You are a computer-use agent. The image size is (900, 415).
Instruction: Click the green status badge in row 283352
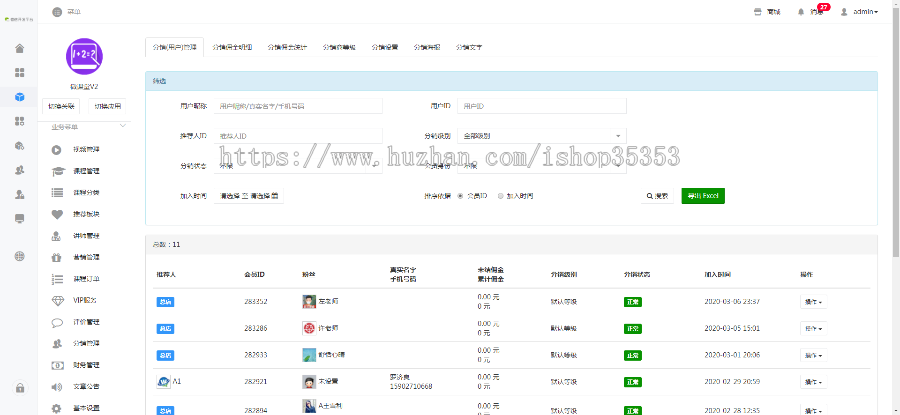click(633, 301)
